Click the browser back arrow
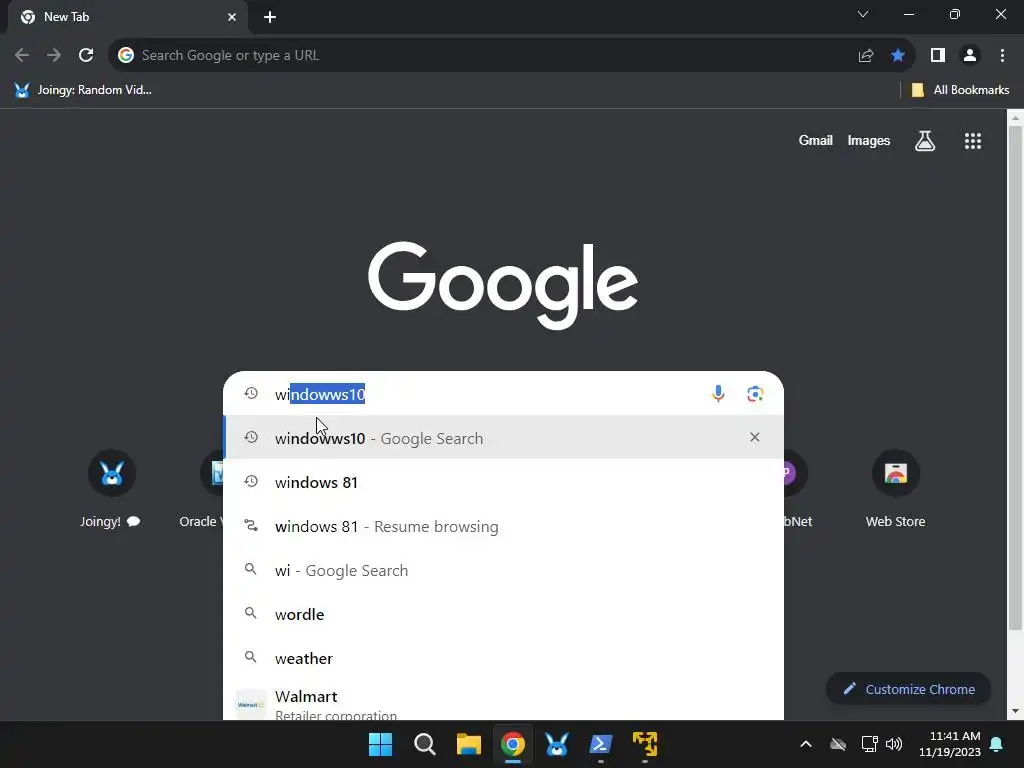The image size is (1024, 768). click(x=22, y=56)
